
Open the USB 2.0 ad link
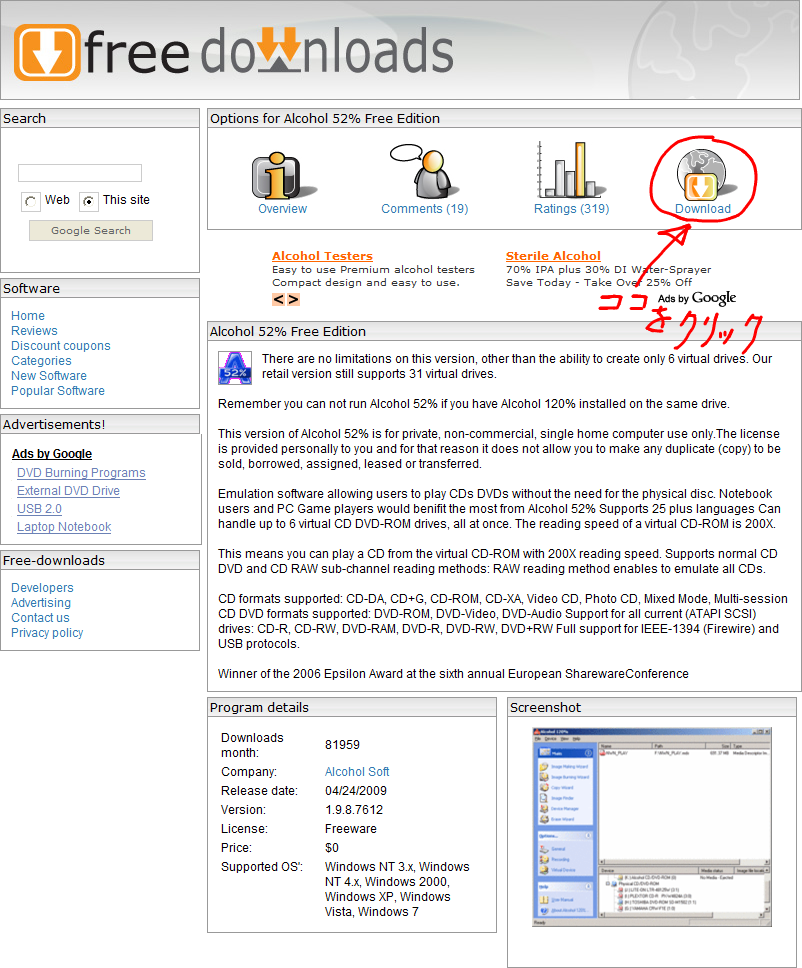(x=40, y=509)
